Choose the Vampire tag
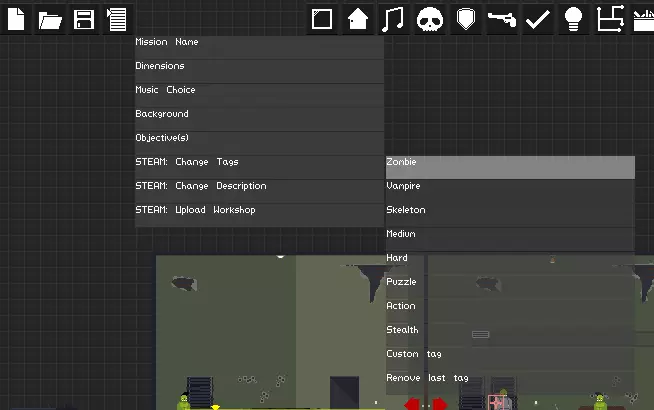 [x=510, y=191]
